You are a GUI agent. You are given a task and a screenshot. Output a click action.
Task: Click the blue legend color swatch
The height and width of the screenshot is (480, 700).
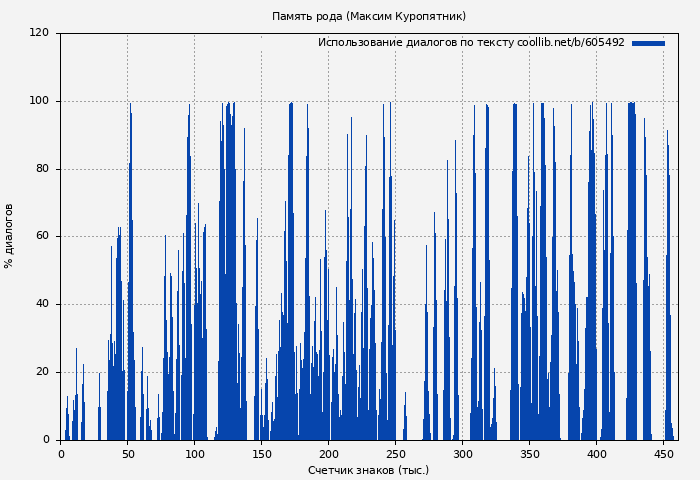coord(648,43)
